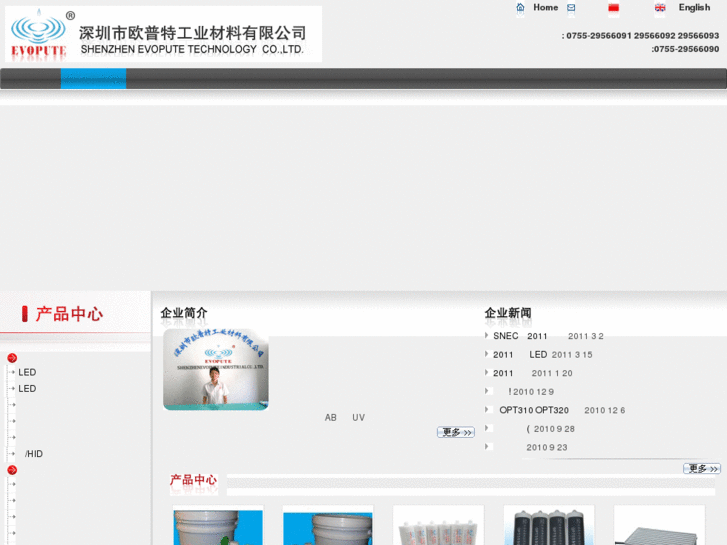
Task: Open the Home link in header
Action: (545, 8)
